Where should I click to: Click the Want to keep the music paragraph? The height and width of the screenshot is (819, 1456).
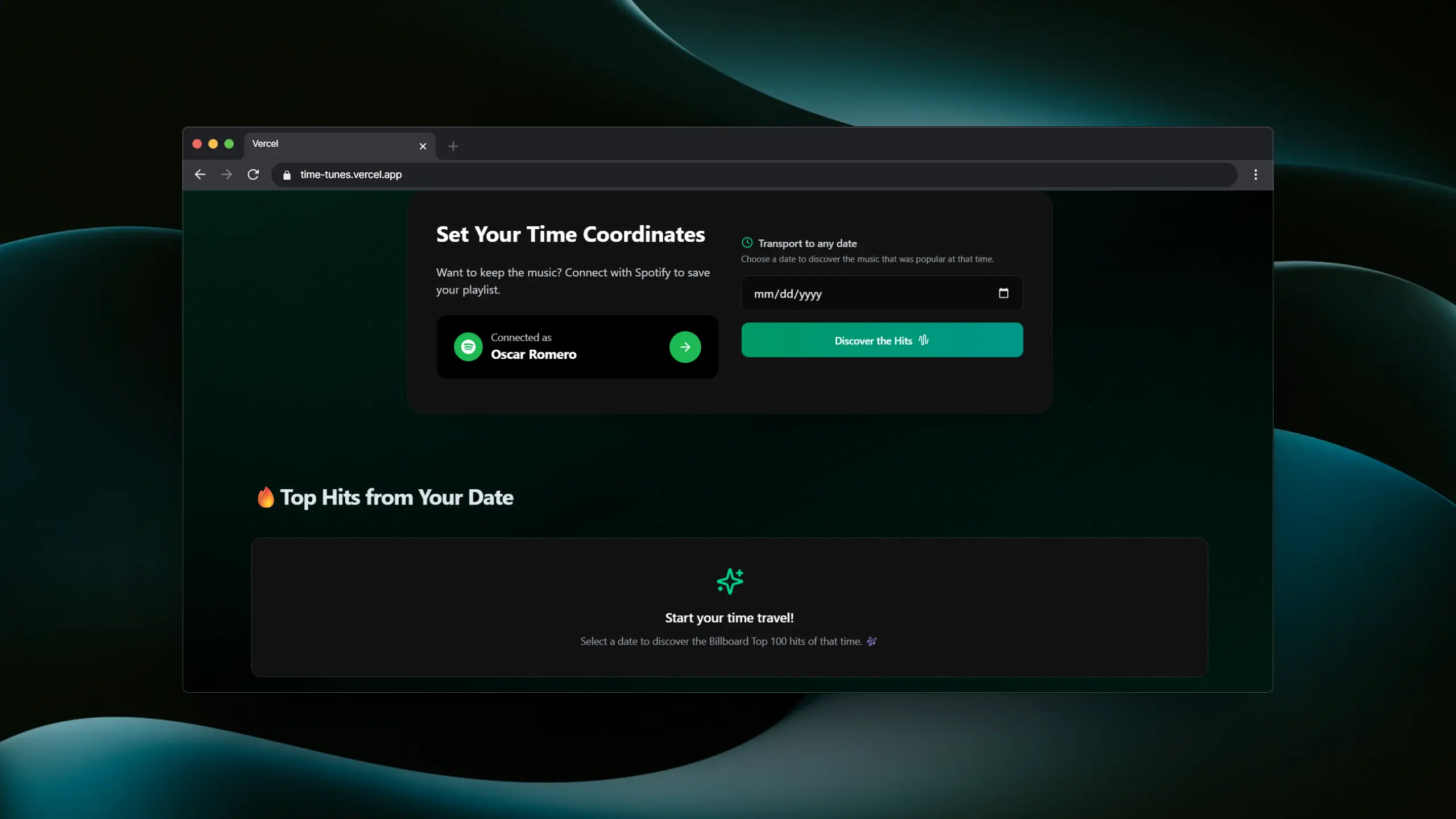coord(573,281)
